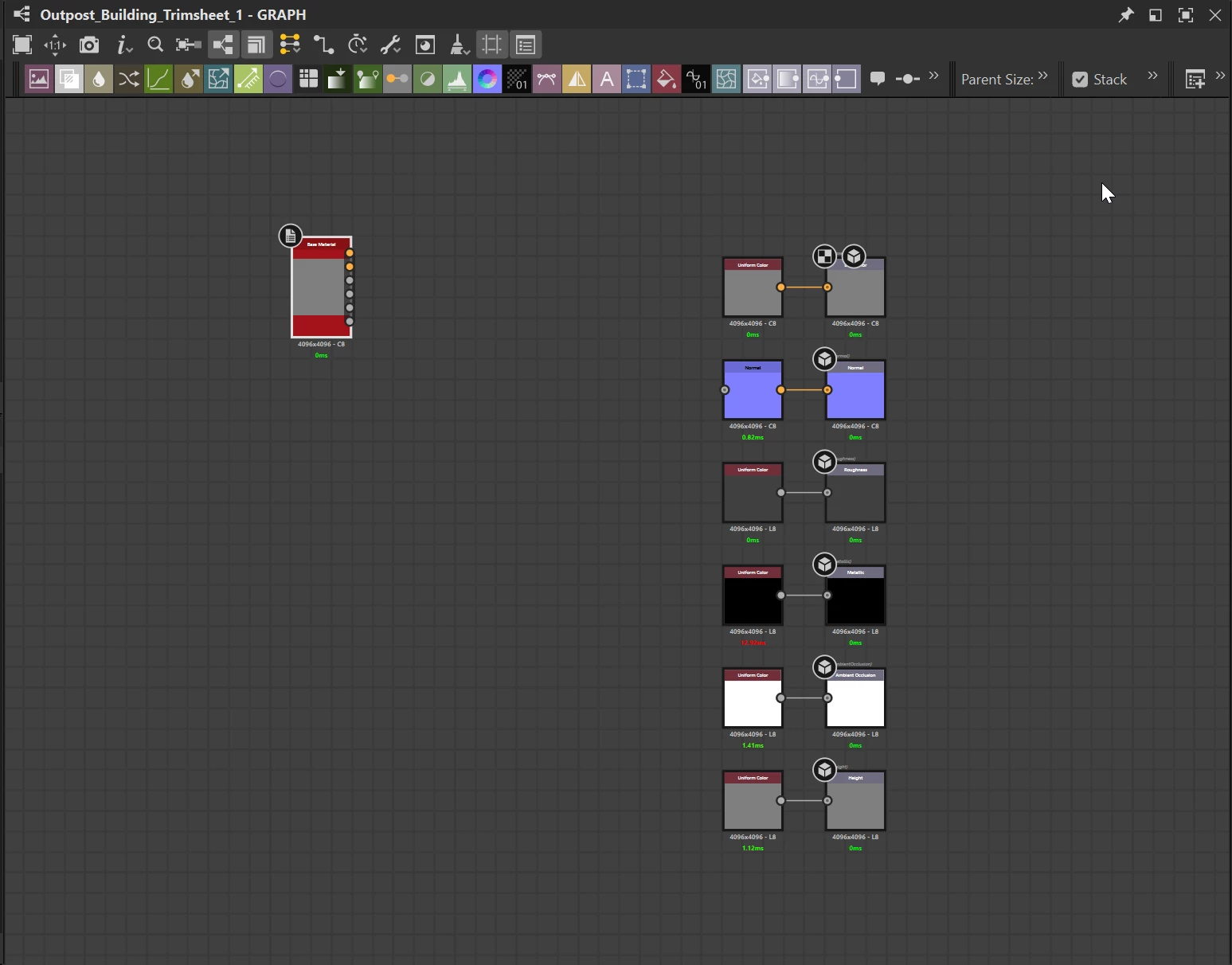Toggle the Stack checkbox
This screenshot has width=1232, height=965.
pos(1080,79)
